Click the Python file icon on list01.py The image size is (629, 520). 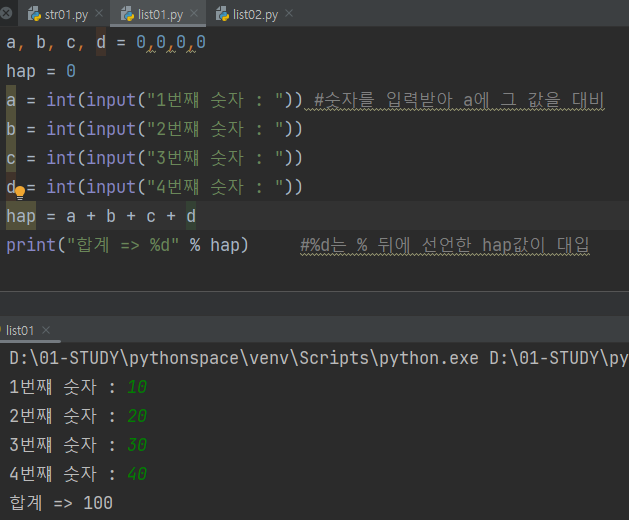128,14
